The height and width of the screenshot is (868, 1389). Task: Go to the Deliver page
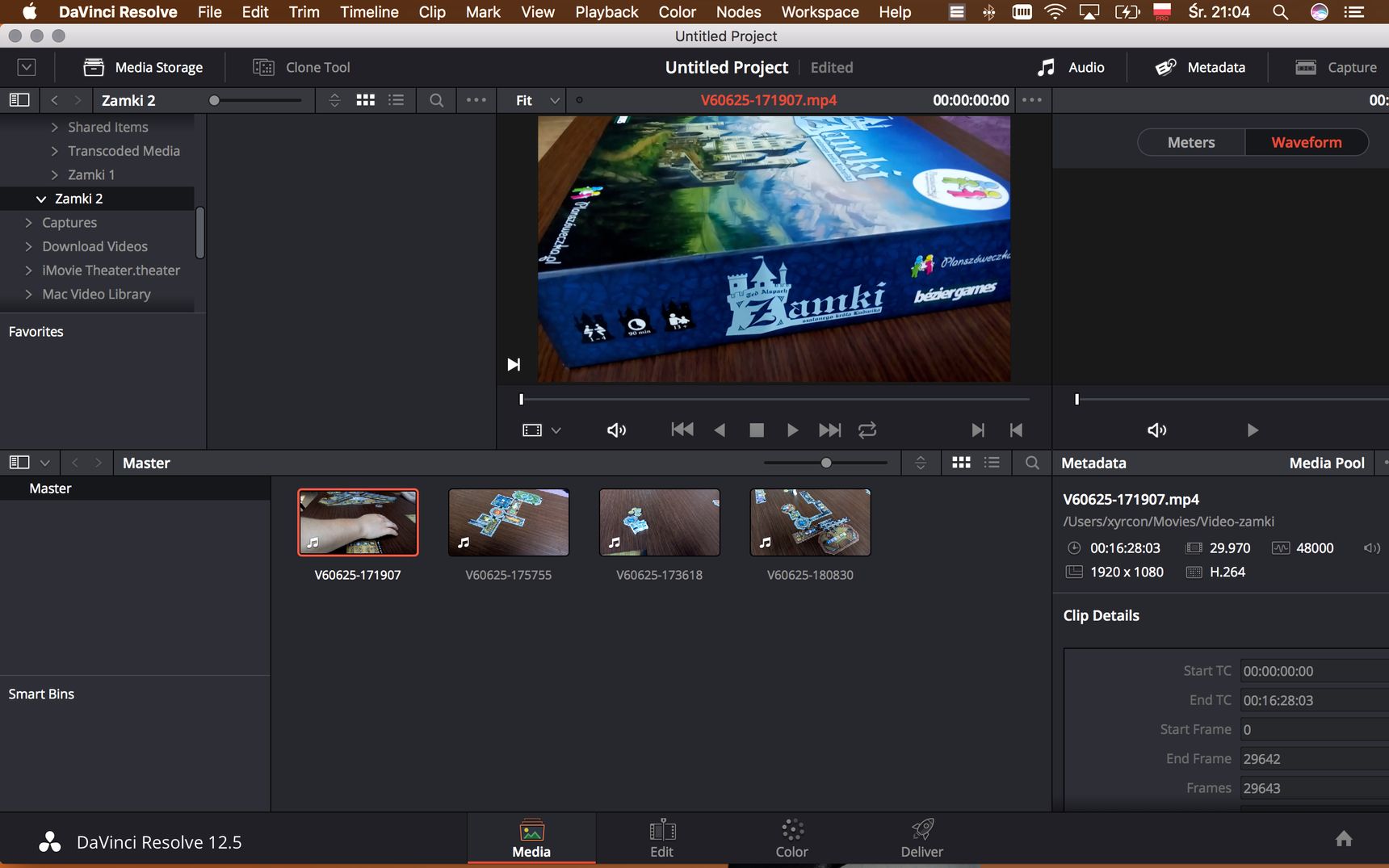point(921,839)
